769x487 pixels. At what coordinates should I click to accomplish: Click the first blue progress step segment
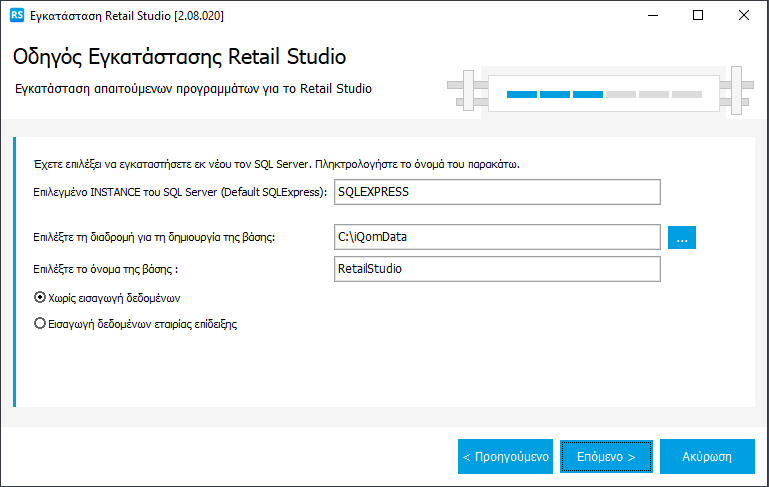point(522,94)
